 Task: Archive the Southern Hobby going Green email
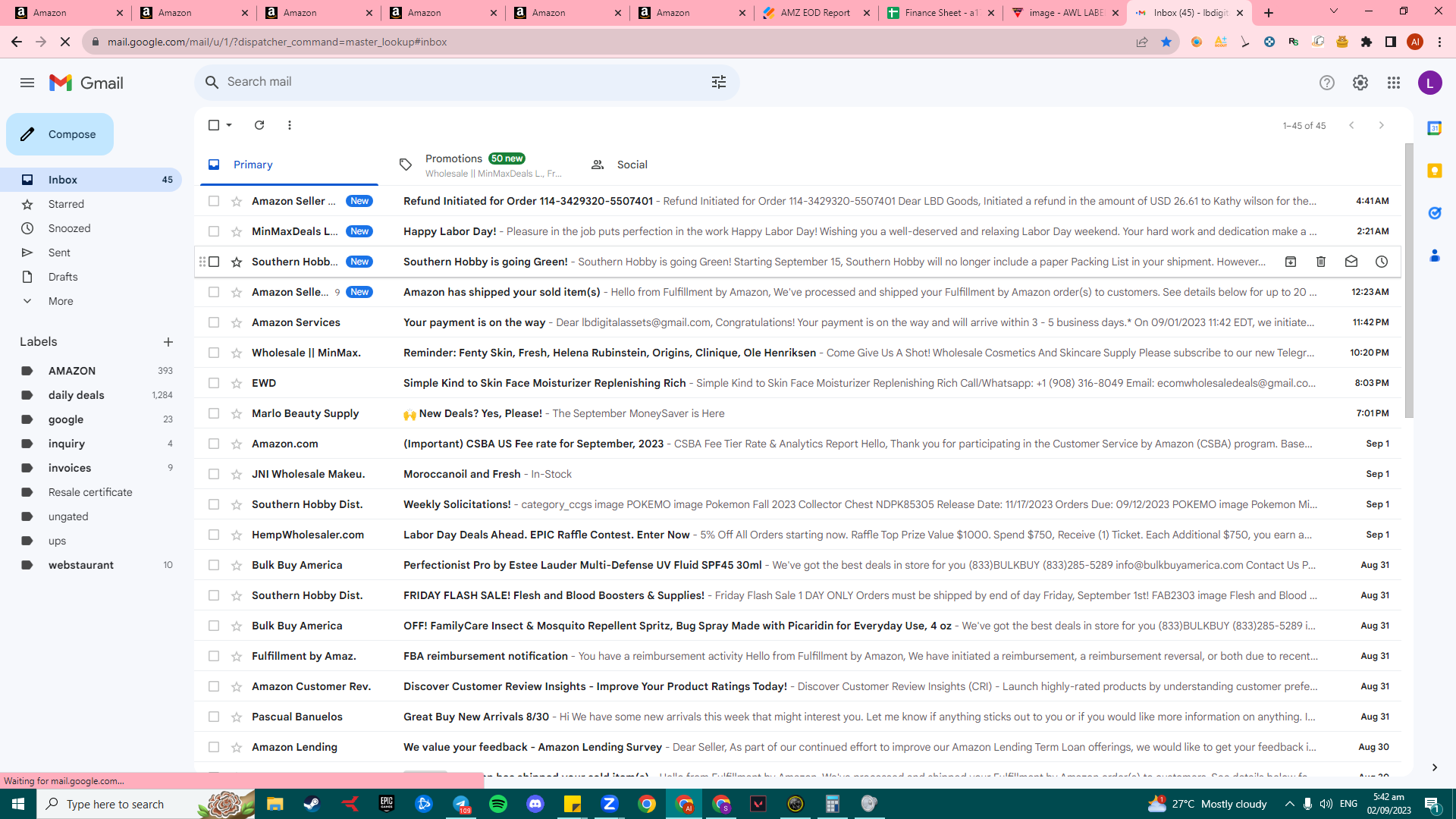click(1291, 262)
